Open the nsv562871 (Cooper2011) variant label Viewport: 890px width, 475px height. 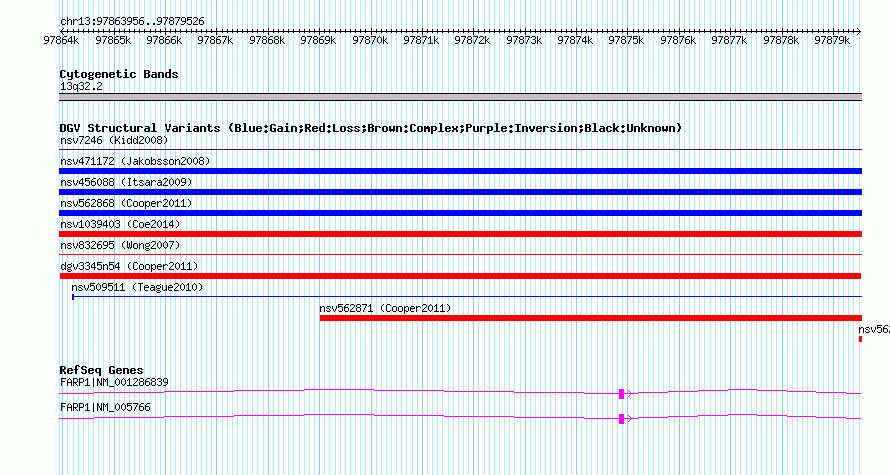[385, 308]
